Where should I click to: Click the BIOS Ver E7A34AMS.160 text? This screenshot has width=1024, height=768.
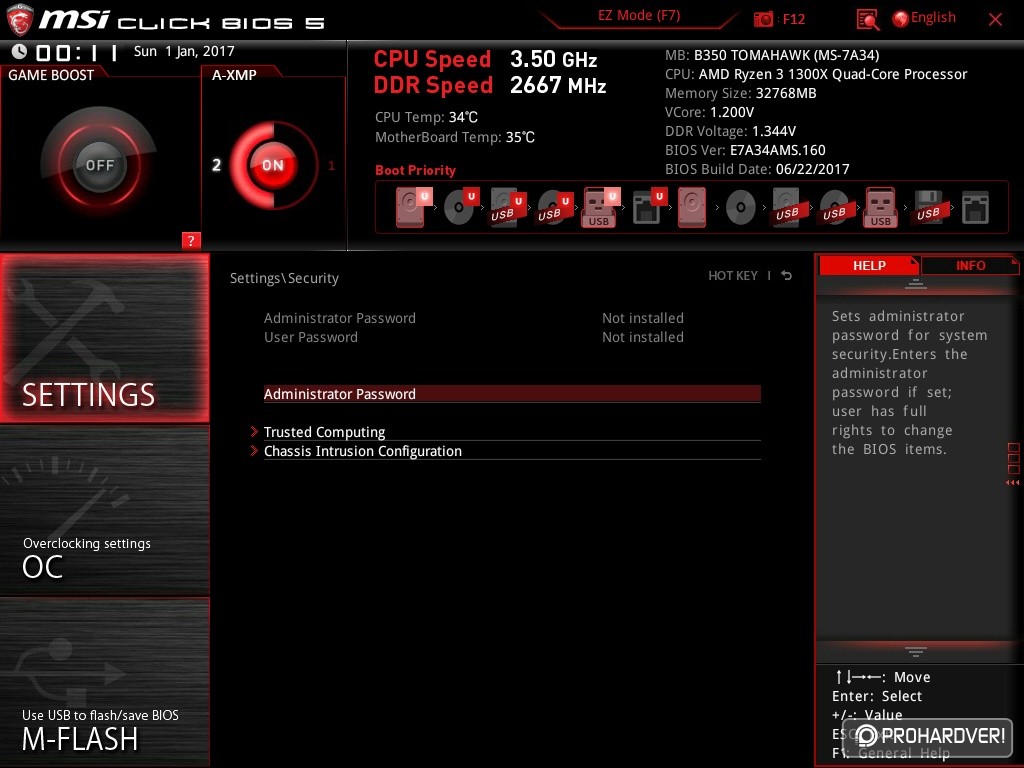tap(745, 150)
